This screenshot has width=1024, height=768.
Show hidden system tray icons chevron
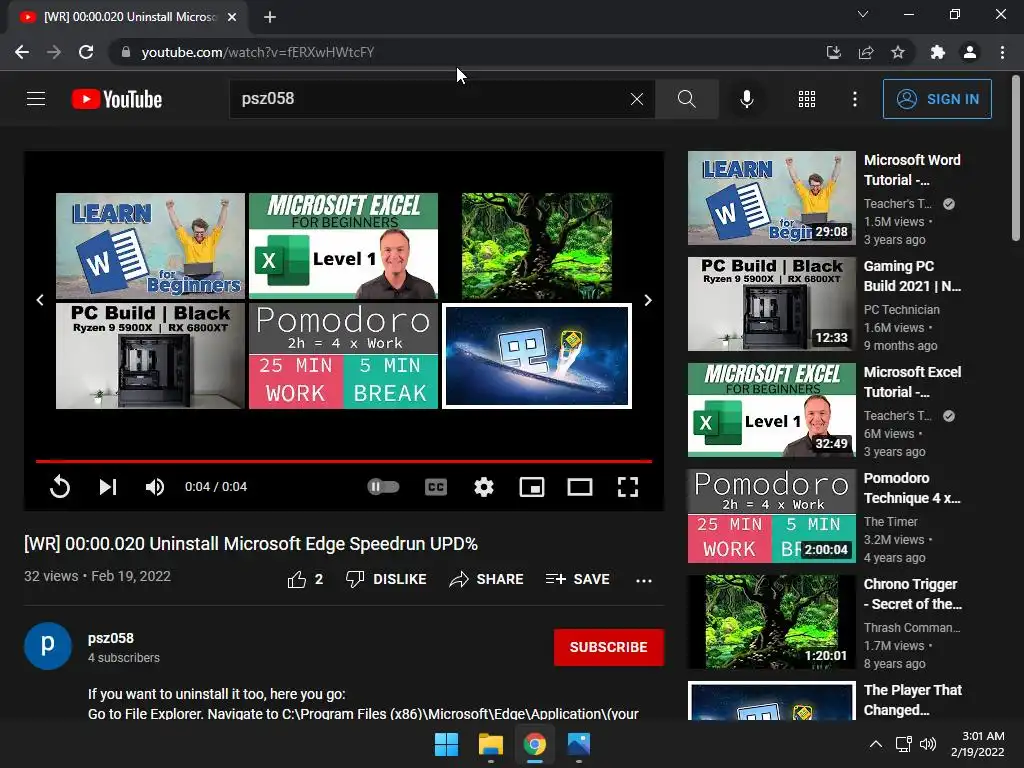pos(876,744)
